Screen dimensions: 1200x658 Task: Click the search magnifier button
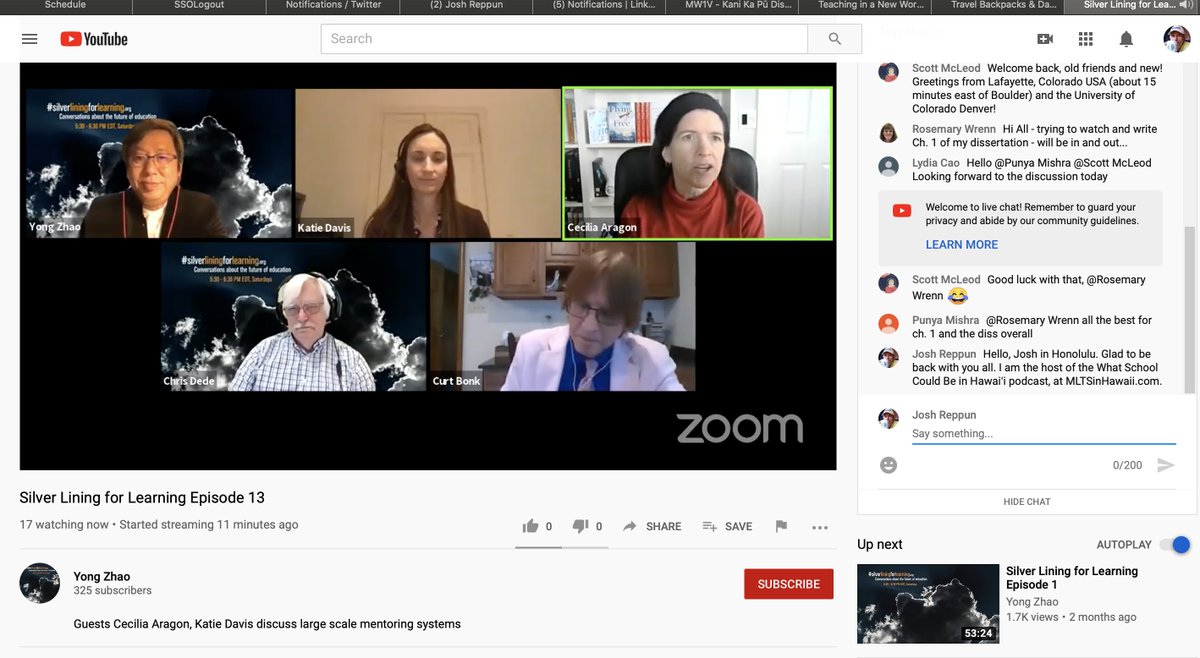(x=835, y=39)
